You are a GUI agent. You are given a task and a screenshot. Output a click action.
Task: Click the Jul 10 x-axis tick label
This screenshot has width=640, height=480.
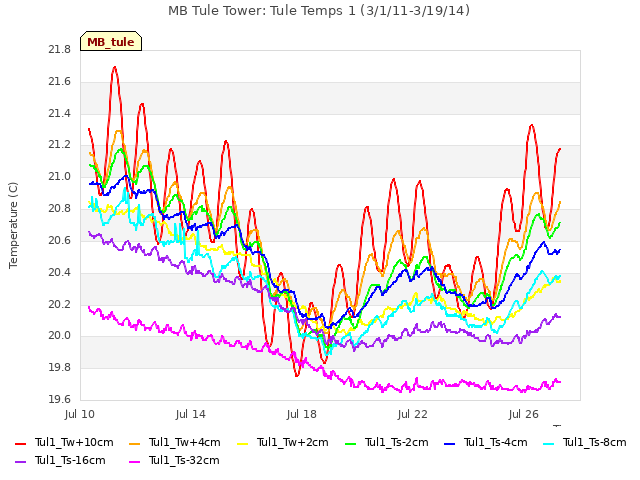tap(80, 414)
